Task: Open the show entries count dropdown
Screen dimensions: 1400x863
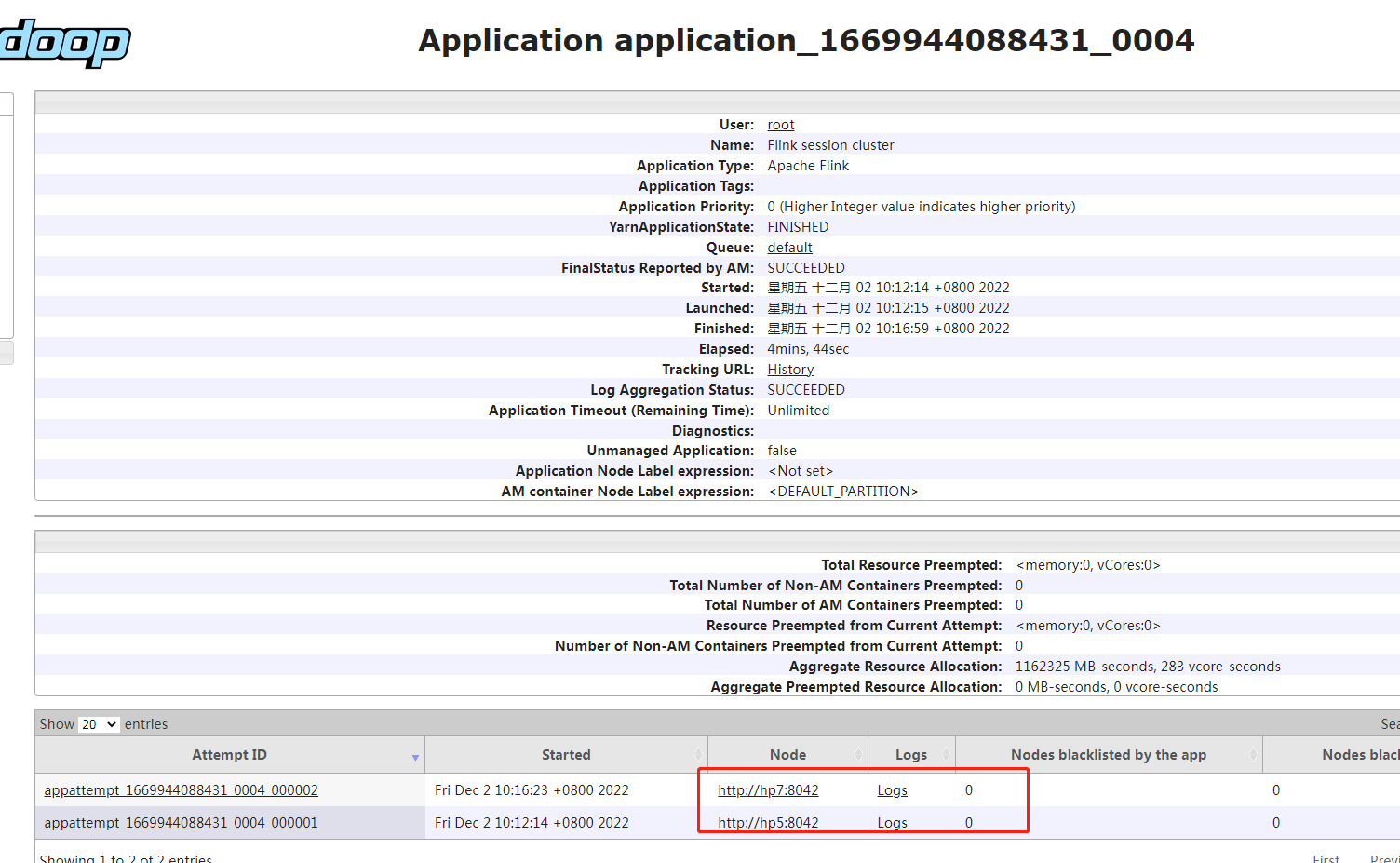Action: [x=99, y=724]
